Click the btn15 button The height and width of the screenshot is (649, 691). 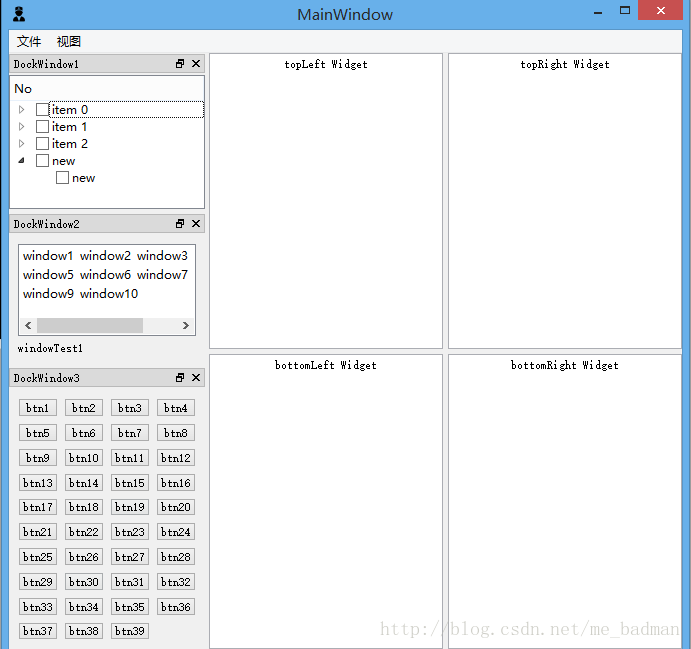click(130, 483)
